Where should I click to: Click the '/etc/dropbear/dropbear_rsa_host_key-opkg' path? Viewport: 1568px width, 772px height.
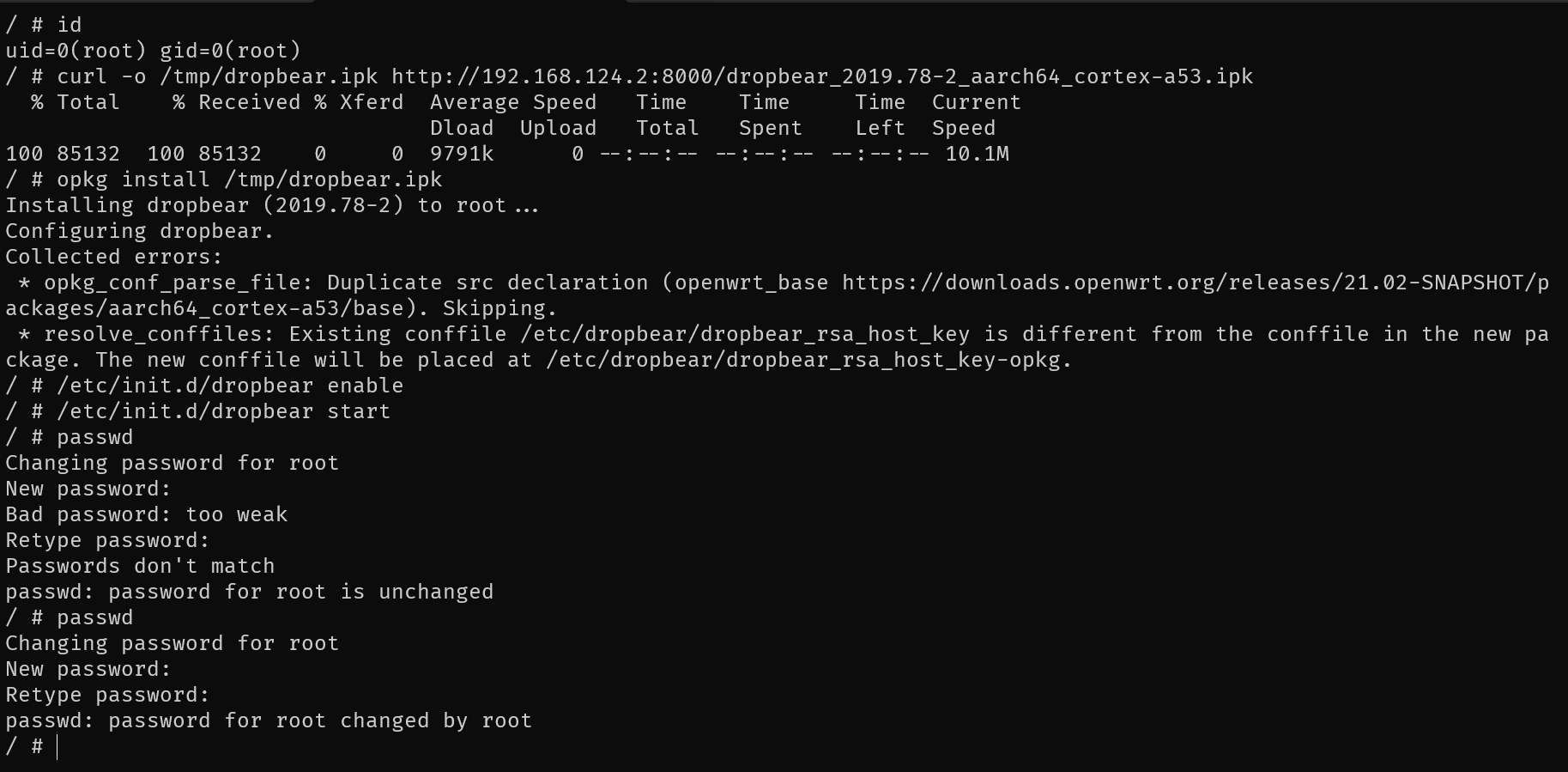click(x=806, y=360)
